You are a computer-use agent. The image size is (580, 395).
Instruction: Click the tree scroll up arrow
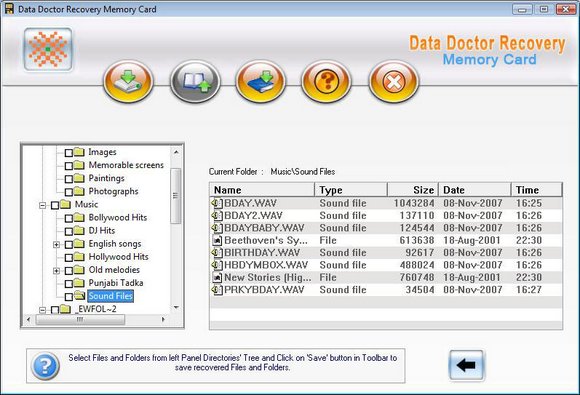176,152
